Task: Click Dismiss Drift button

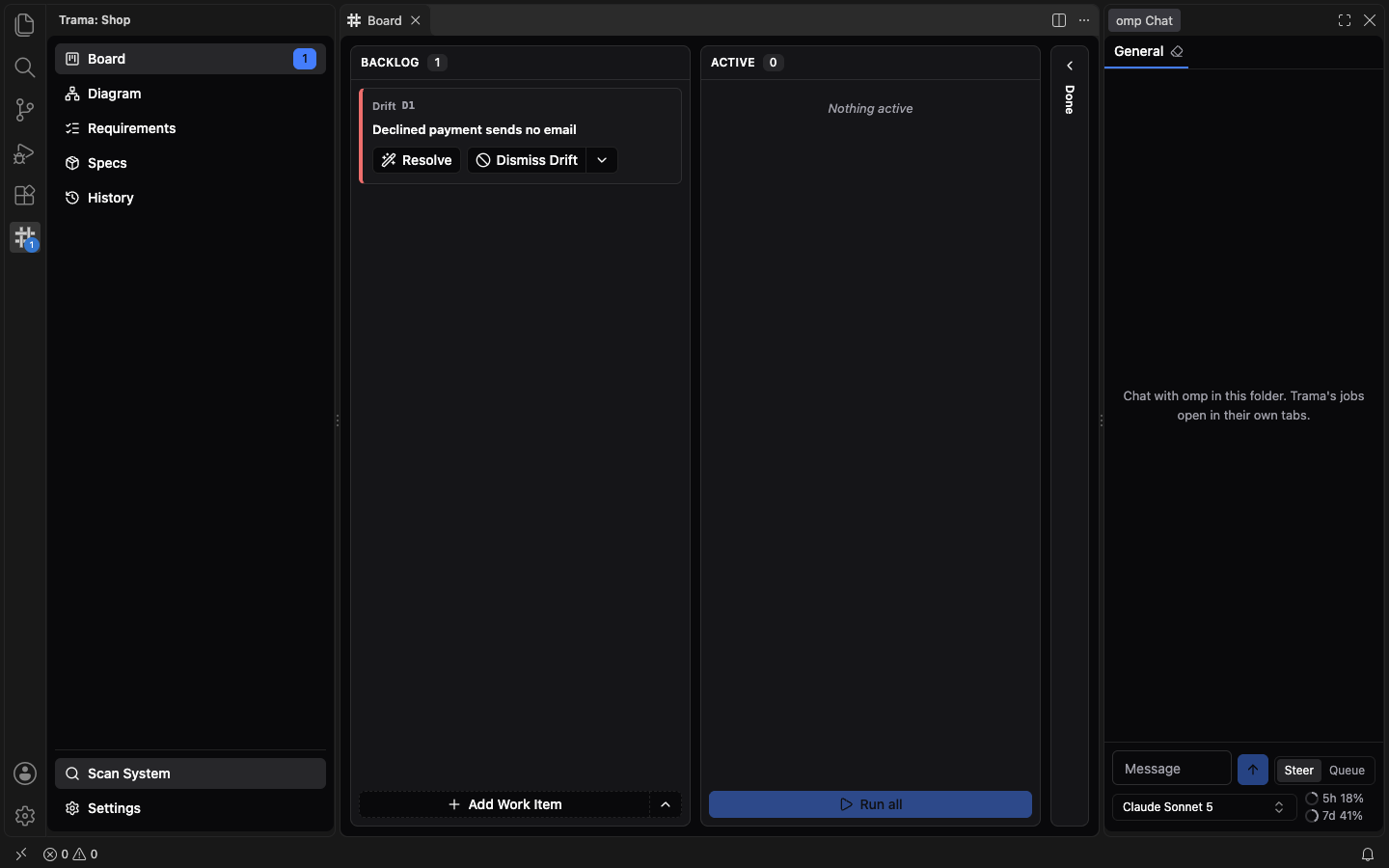Action: pos(527,160)
